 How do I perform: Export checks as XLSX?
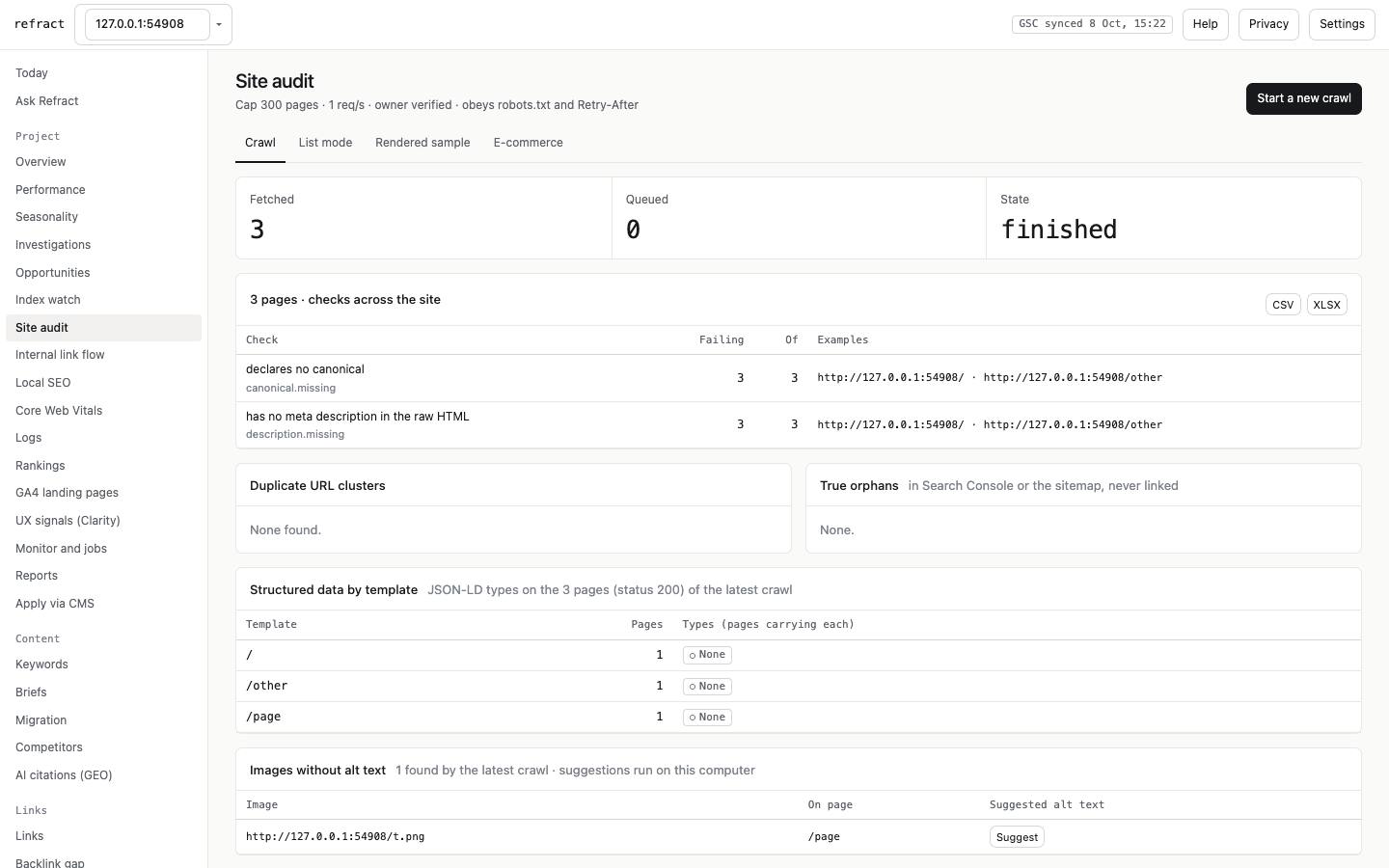(1326, 305)
